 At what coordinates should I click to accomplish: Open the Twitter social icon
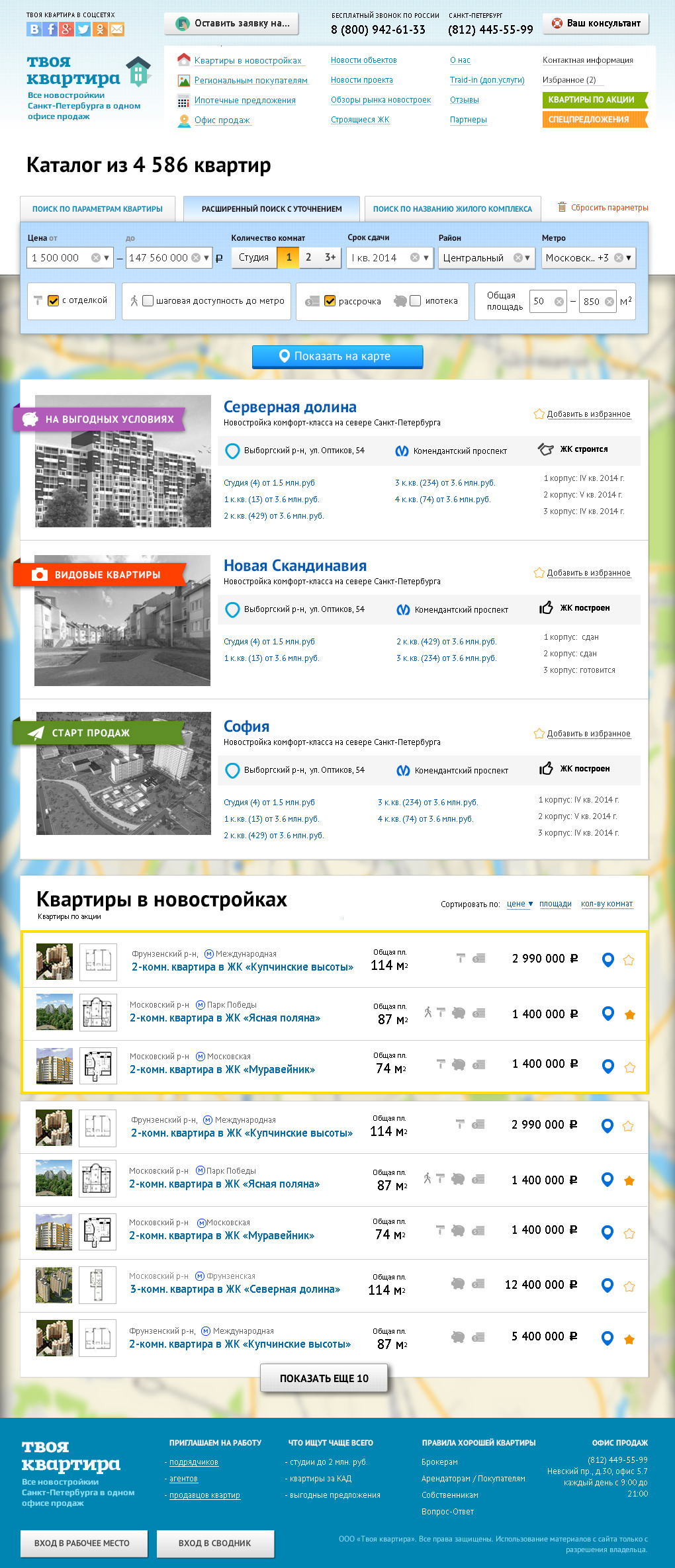83,29
